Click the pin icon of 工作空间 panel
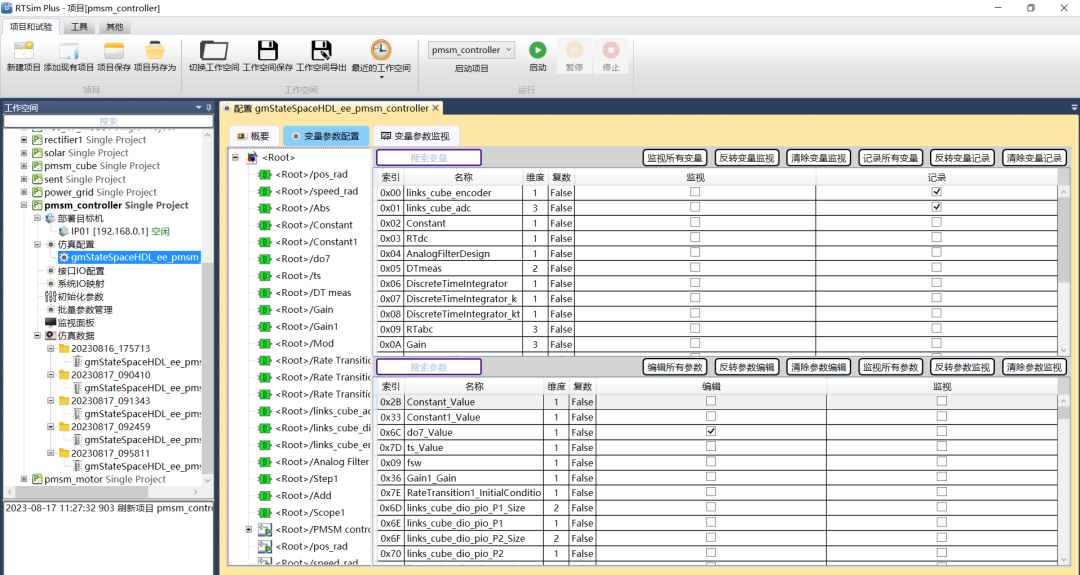This screenshot has width=1080, height=575. point(209,107)
